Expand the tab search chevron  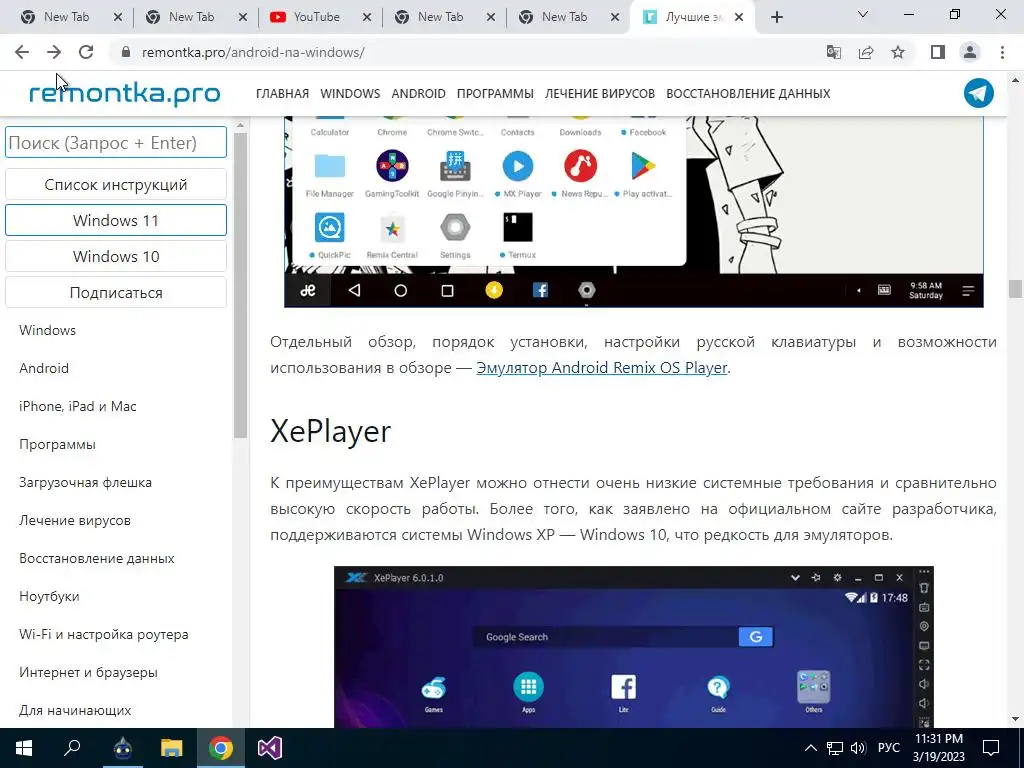tap(863, 14)
